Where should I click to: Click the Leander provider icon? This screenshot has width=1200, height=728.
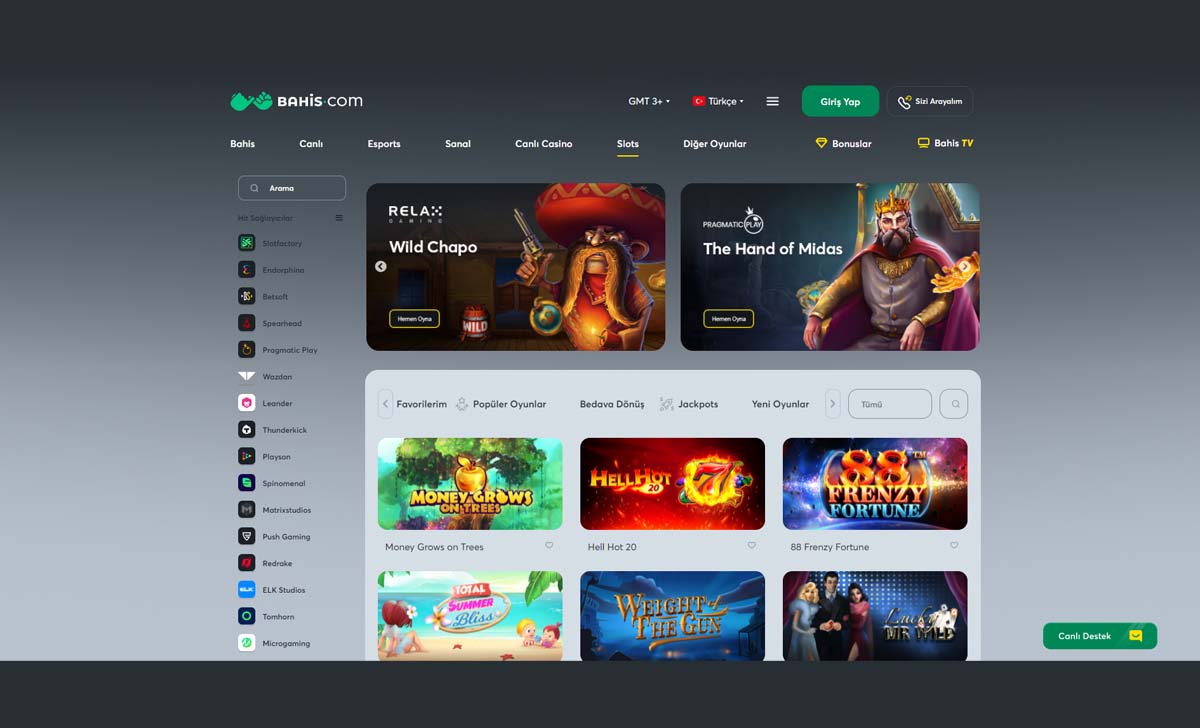tap(246, 403)
